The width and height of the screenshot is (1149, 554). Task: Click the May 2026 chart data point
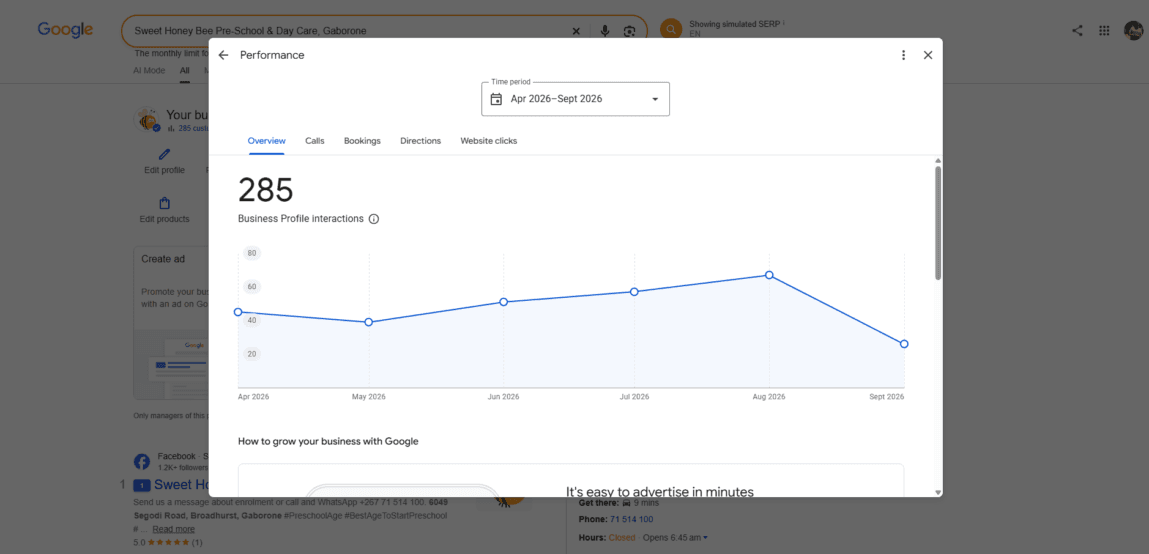[369, 322]
